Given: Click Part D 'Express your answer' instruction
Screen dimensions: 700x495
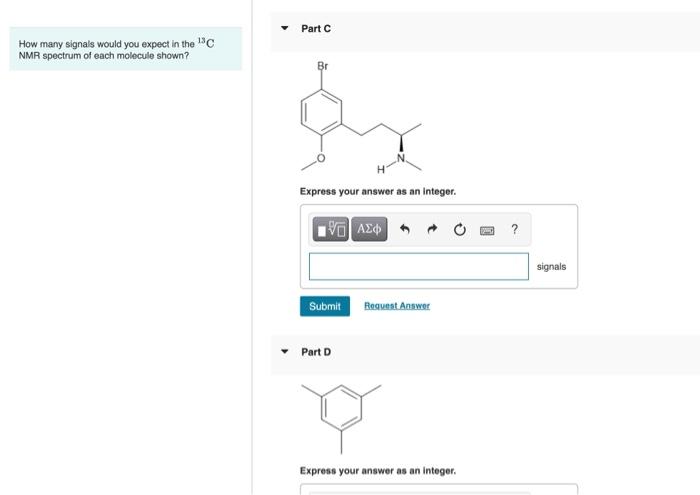Looking at the screenshot, I should [x=378, y=471].
